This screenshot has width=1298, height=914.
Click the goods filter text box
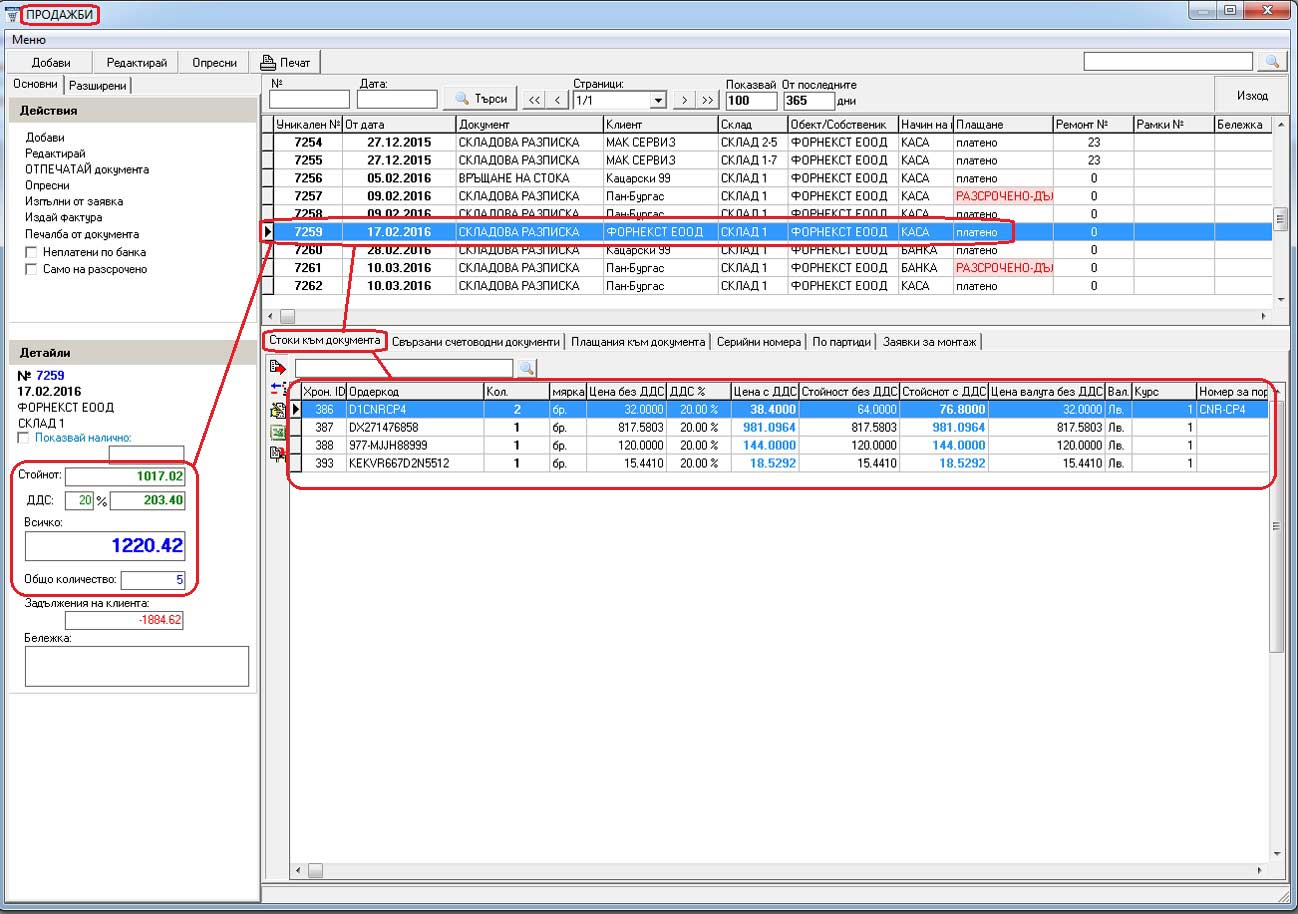tap(403, 368)
